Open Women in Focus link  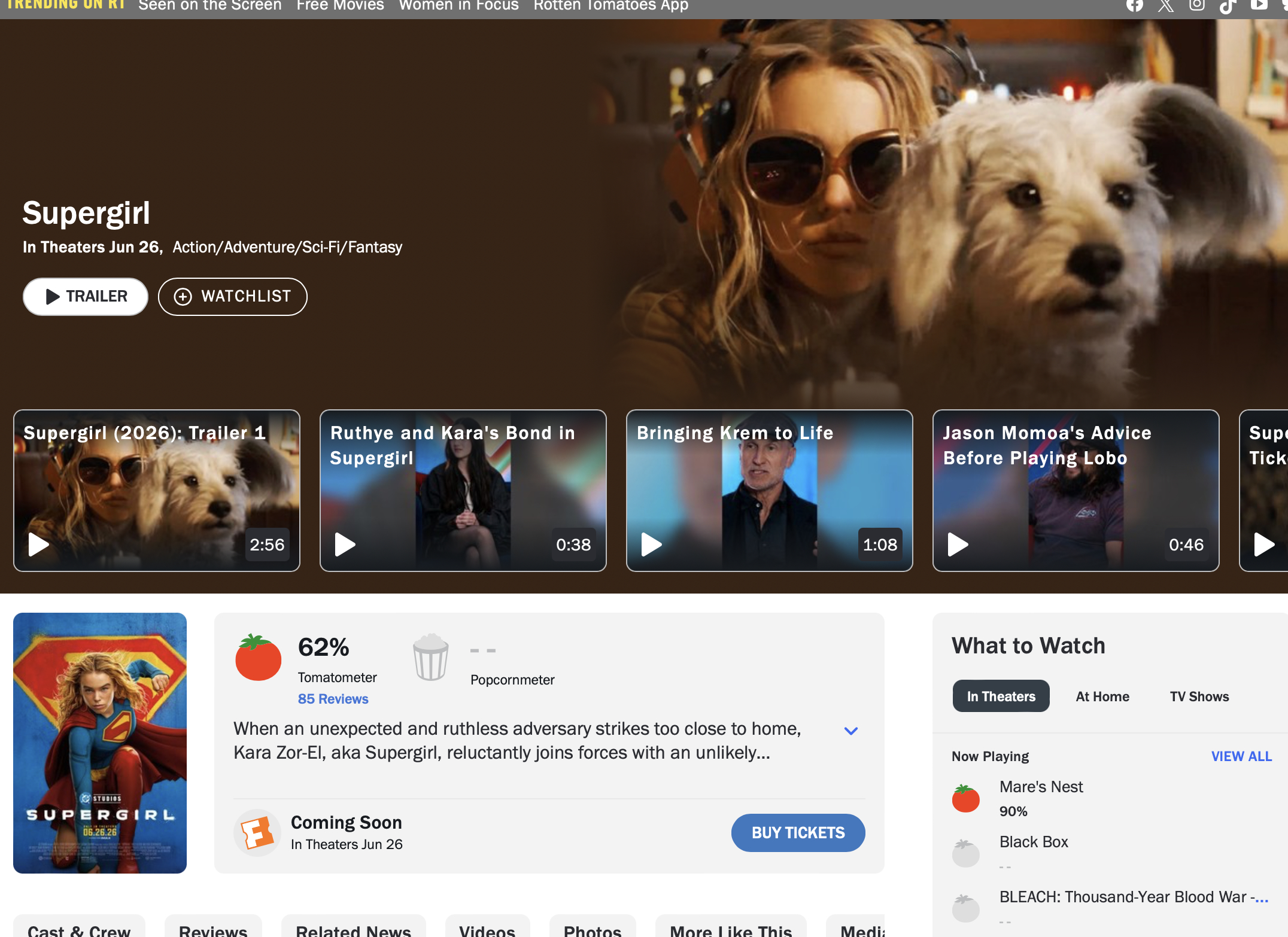(458, 5)
